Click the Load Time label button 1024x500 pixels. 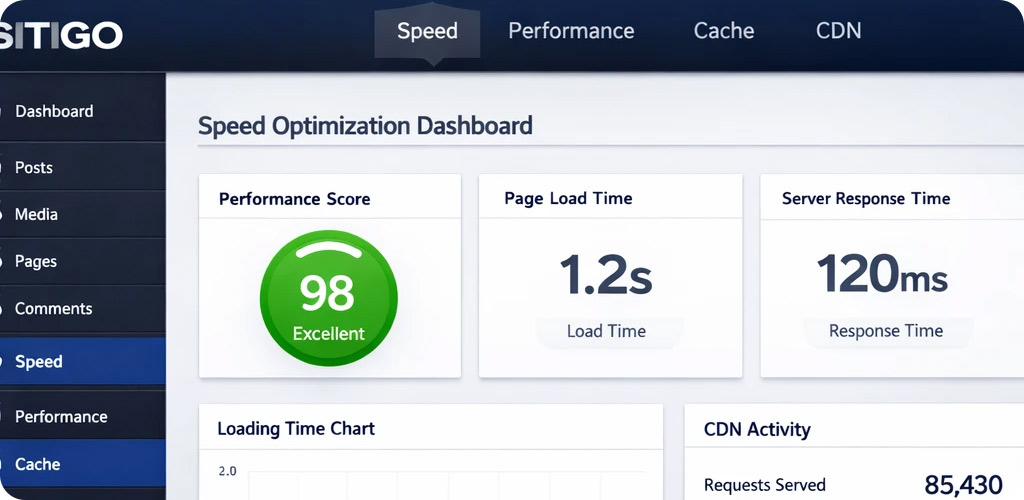(606, 331)
